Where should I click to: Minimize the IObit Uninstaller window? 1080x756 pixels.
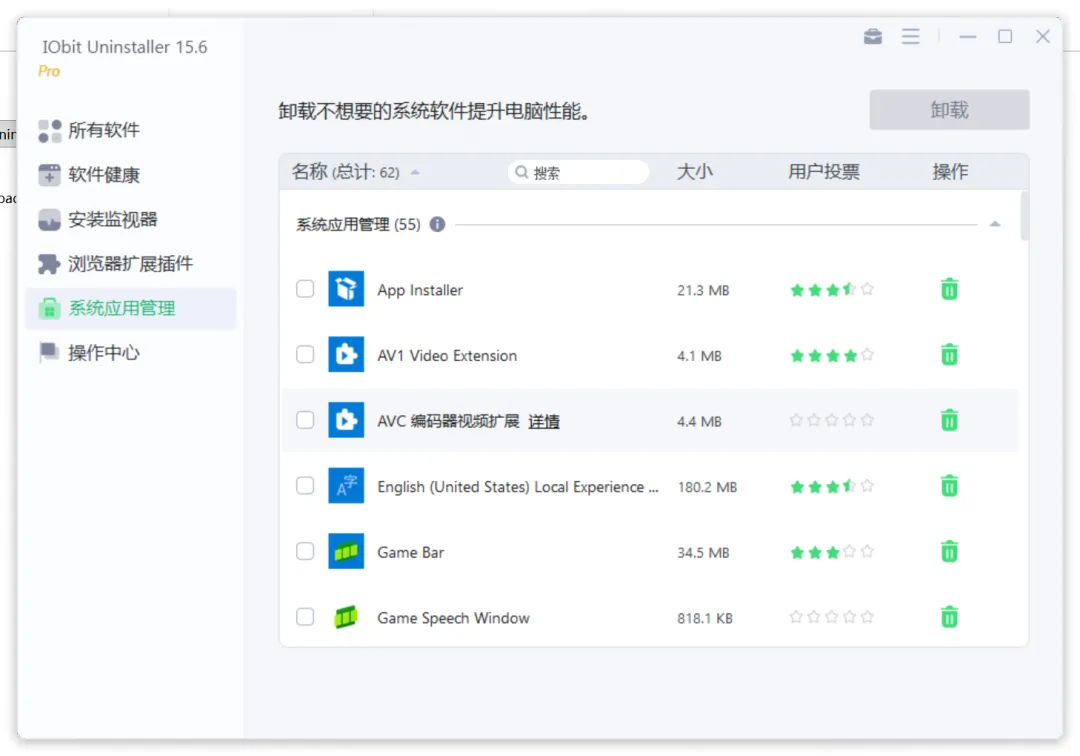point(968,36)
